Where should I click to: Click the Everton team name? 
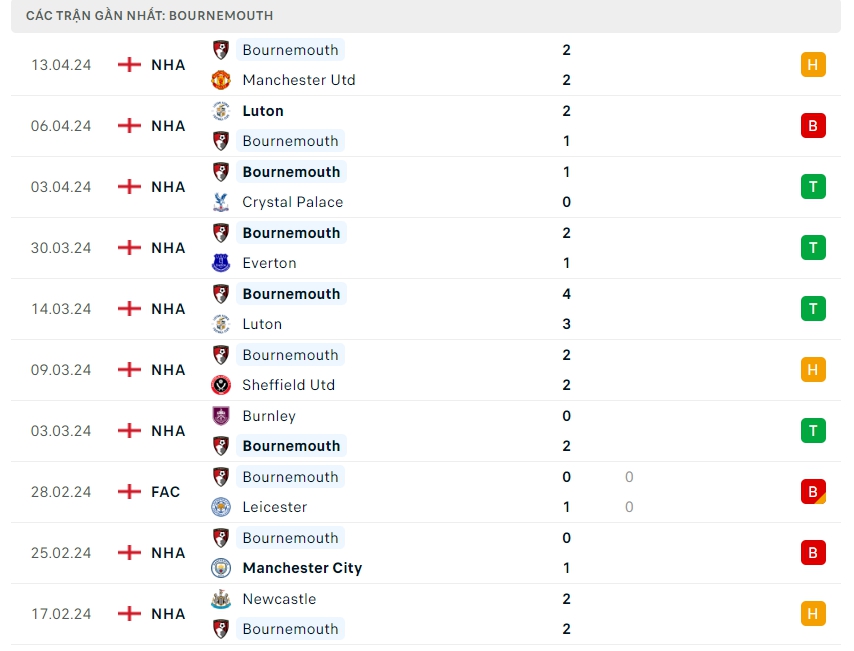click(x=270, y=263)
